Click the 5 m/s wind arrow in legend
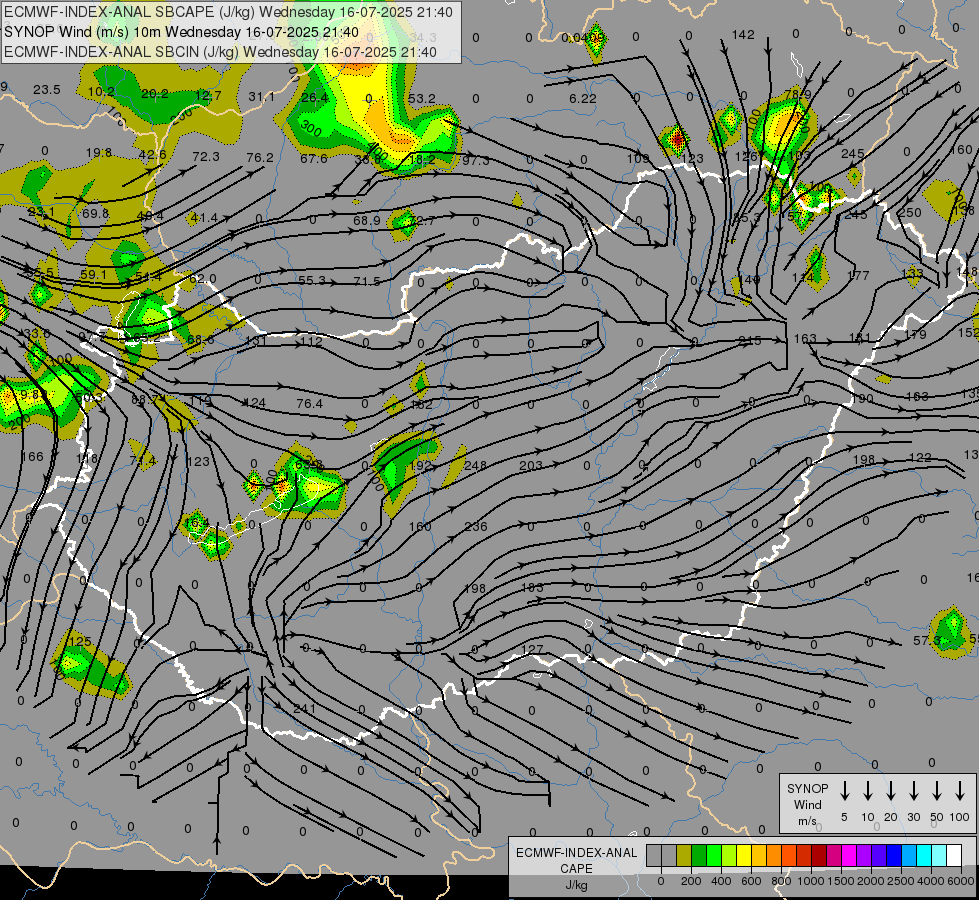The width and height of the screenshot is (979, 900). coord(844,790)
